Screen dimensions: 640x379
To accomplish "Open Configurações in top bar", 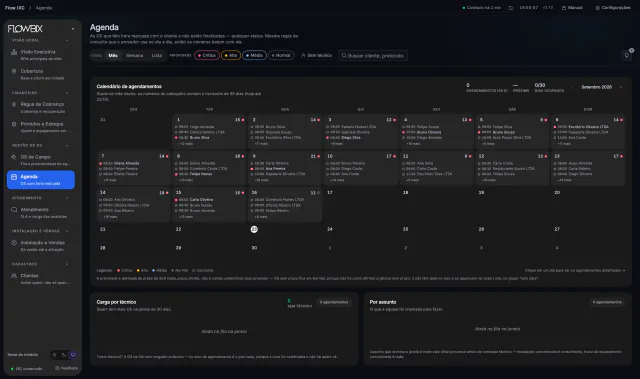I will (613, 8).
